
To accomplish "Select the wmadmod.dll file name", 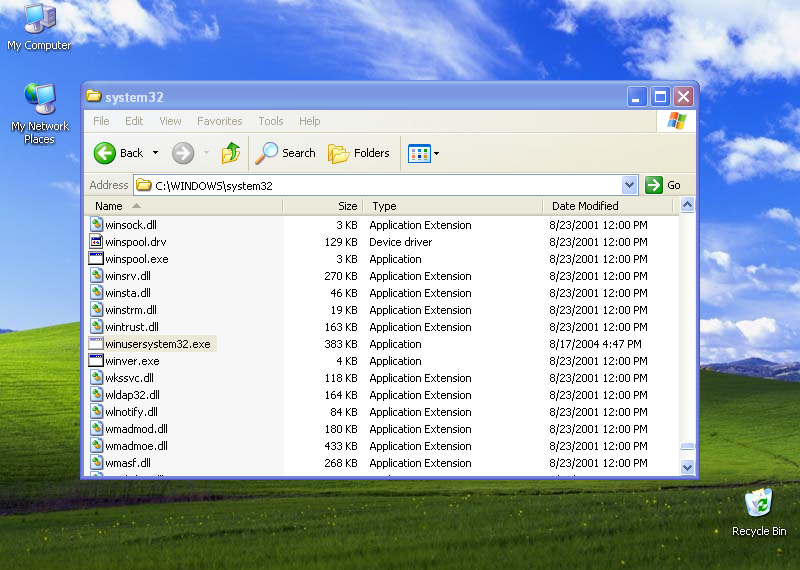I will (136, 429).
